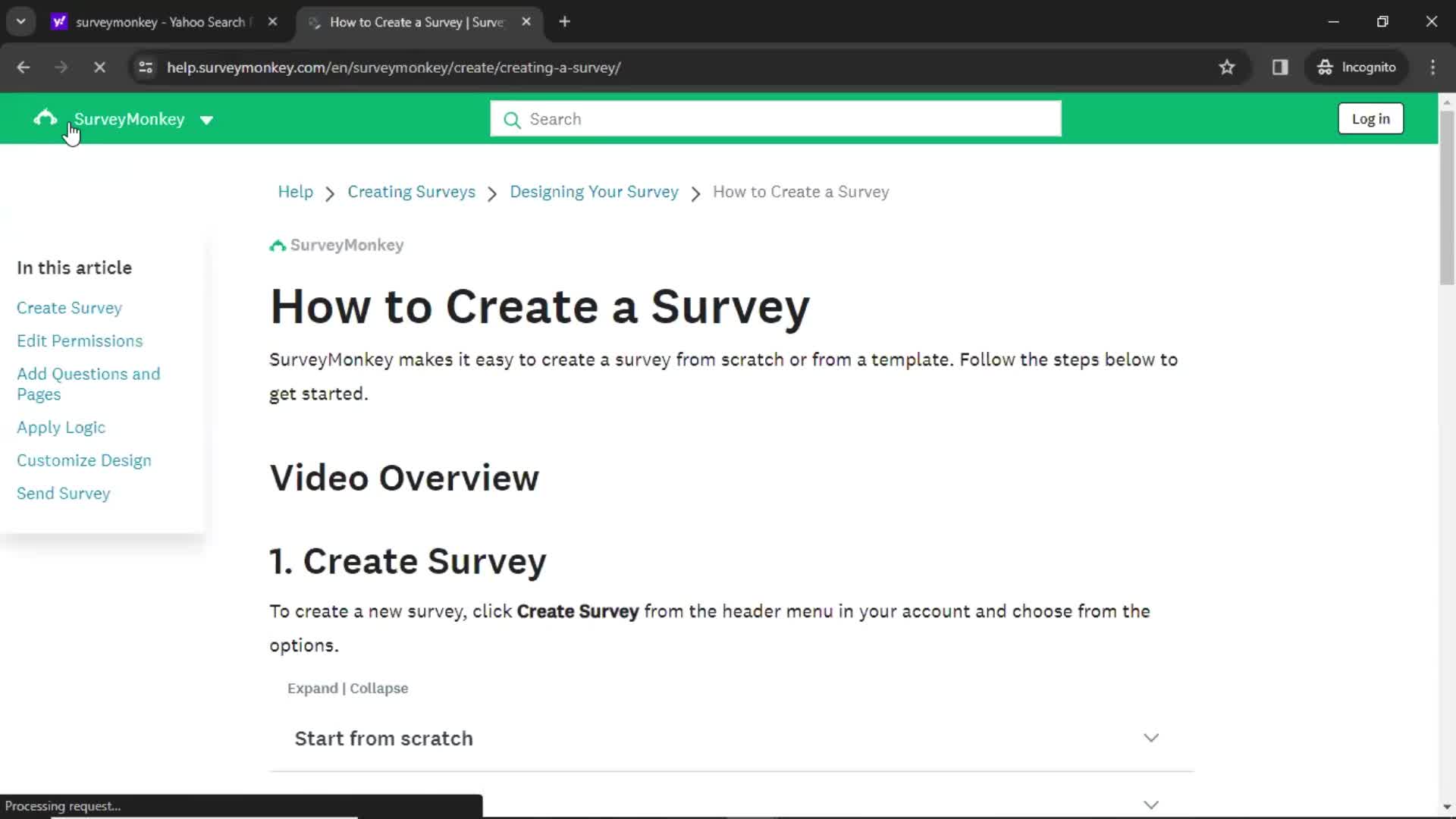
Task: Jump to Apply Logic section
Action: 61,428
